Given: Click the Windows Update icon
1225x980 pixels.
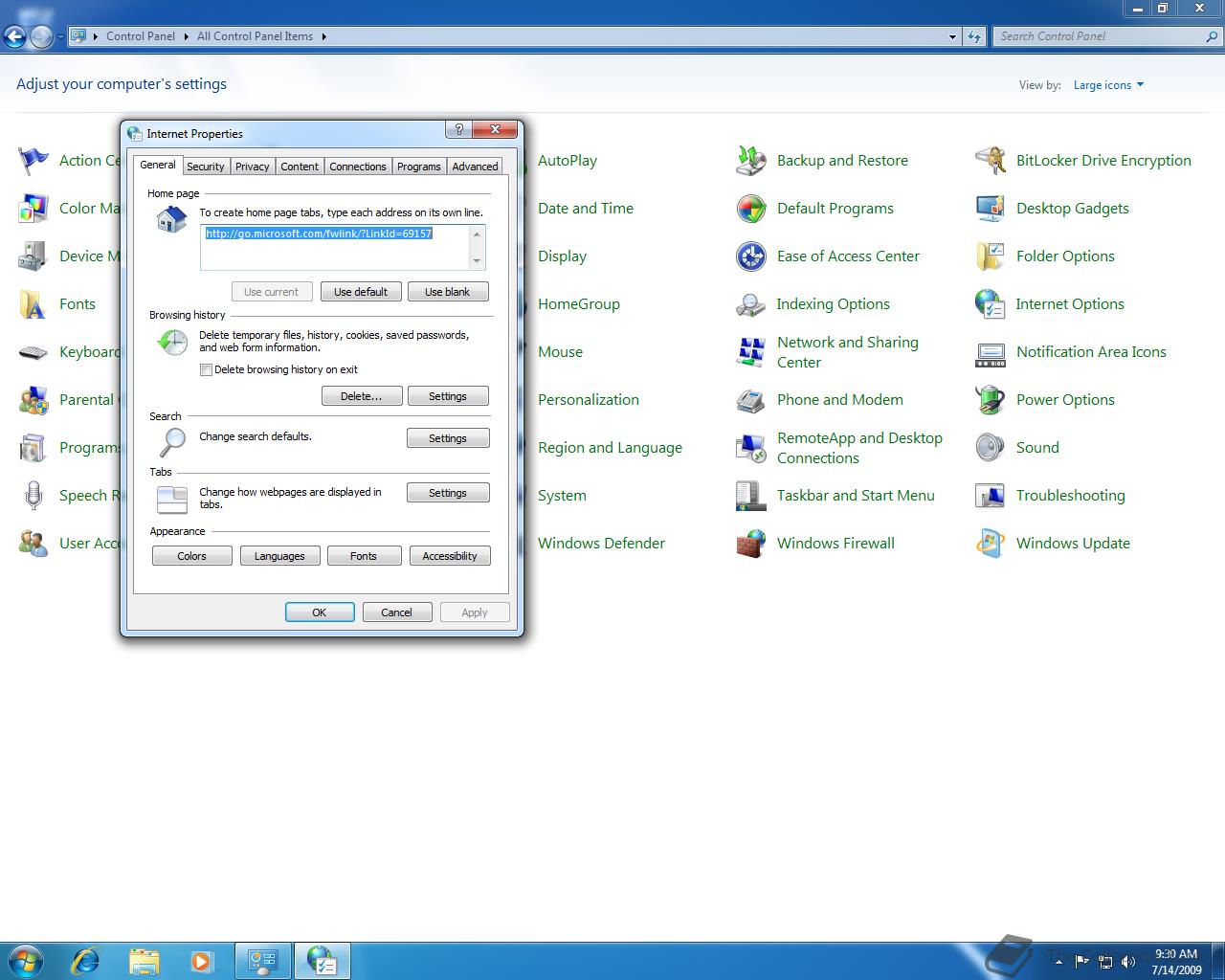Looking at the screenshot, I should pos(991,544).
